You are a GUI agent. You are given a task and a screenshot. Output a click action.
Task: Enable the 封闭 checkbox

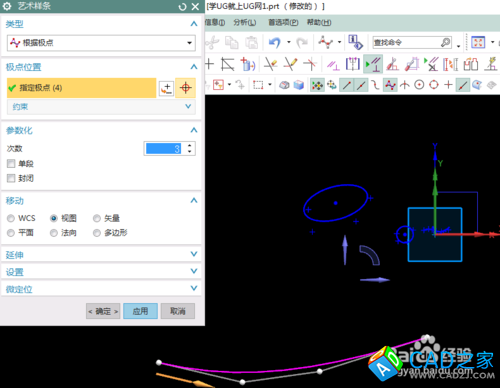click(11, 178)
